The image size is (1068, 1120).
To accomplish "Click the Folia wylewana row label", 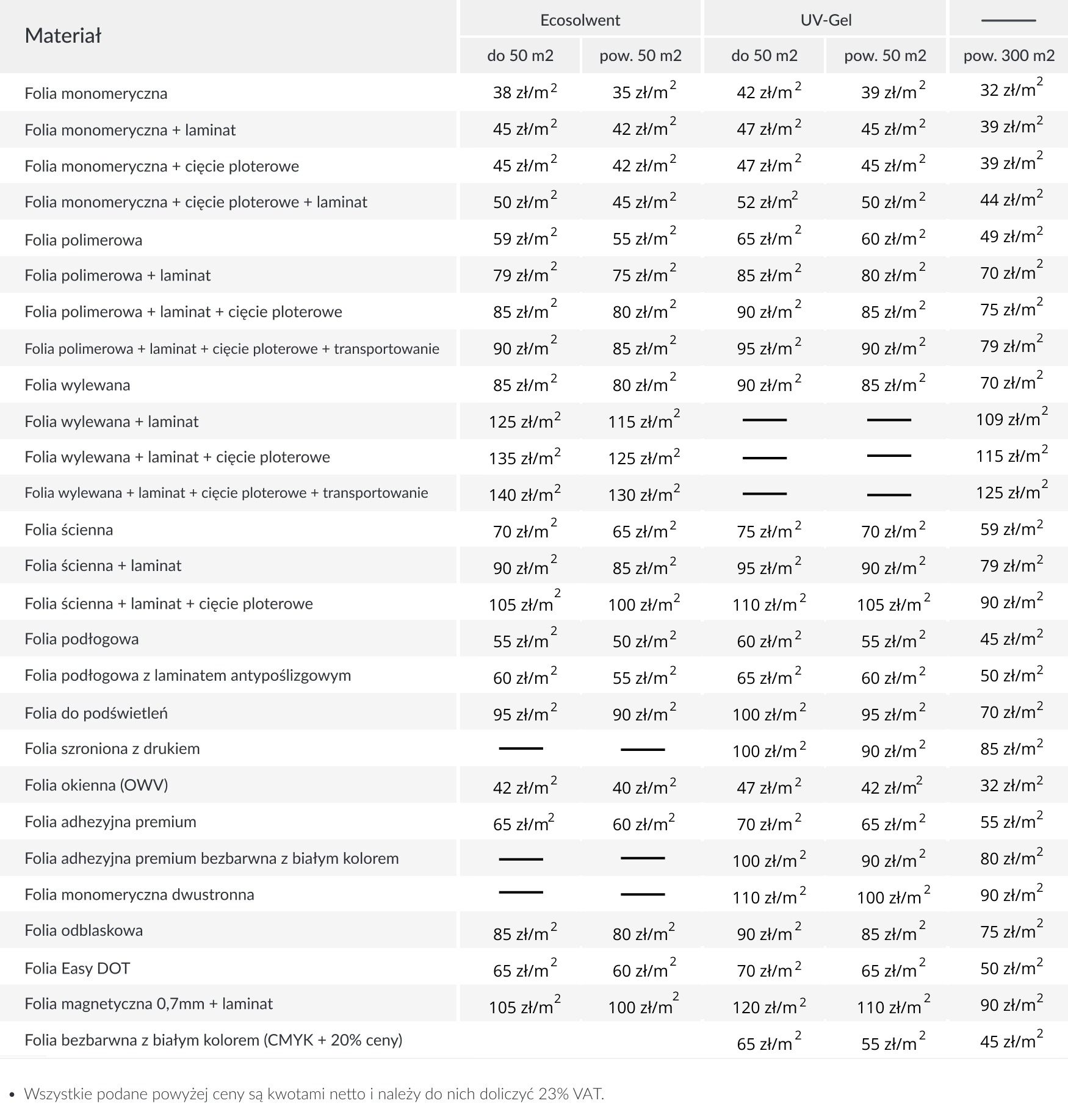I will (78, 385).
